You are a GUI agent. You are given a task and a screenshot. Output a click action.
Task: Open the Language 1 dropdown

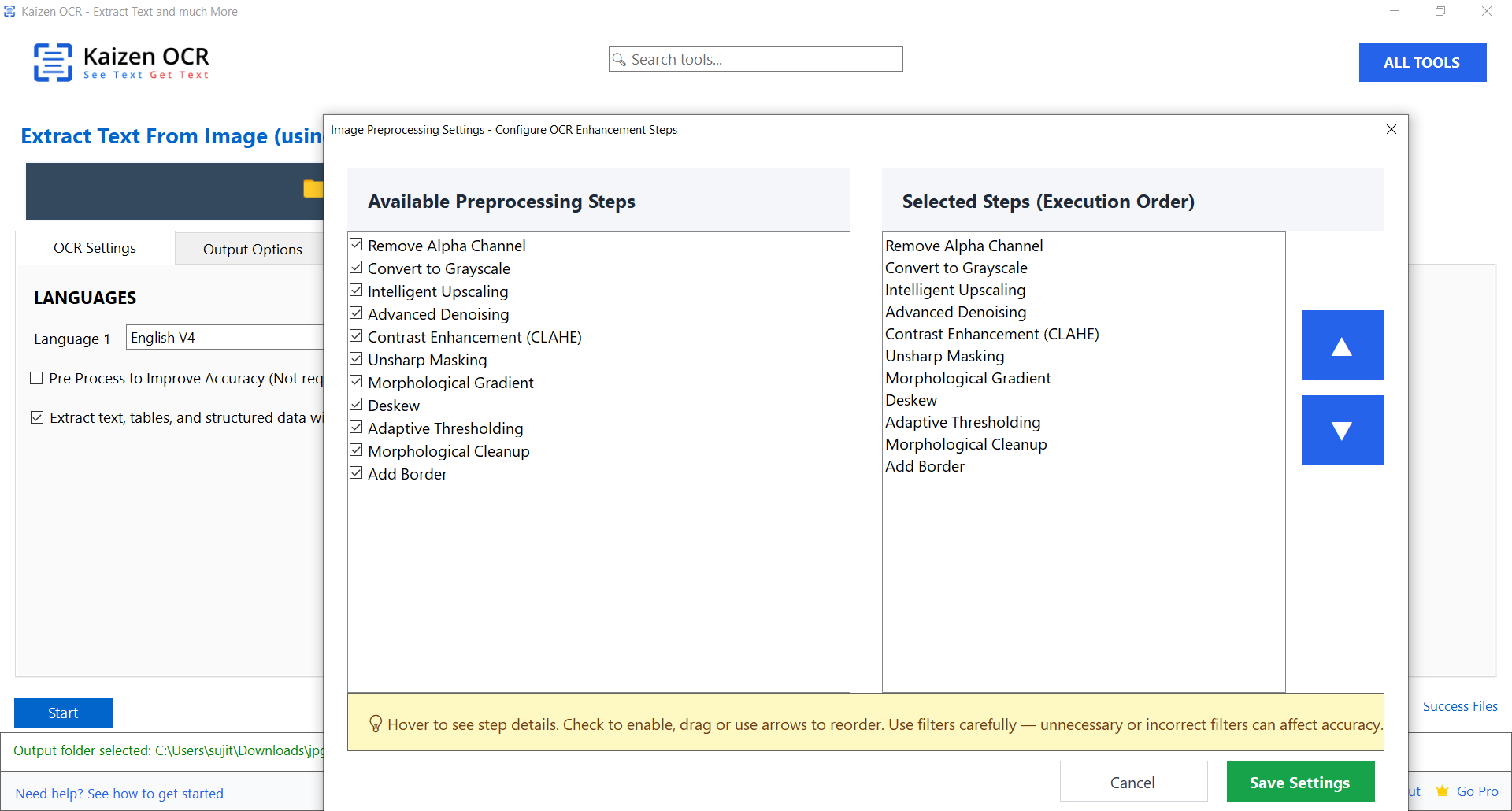pos(226,338)
